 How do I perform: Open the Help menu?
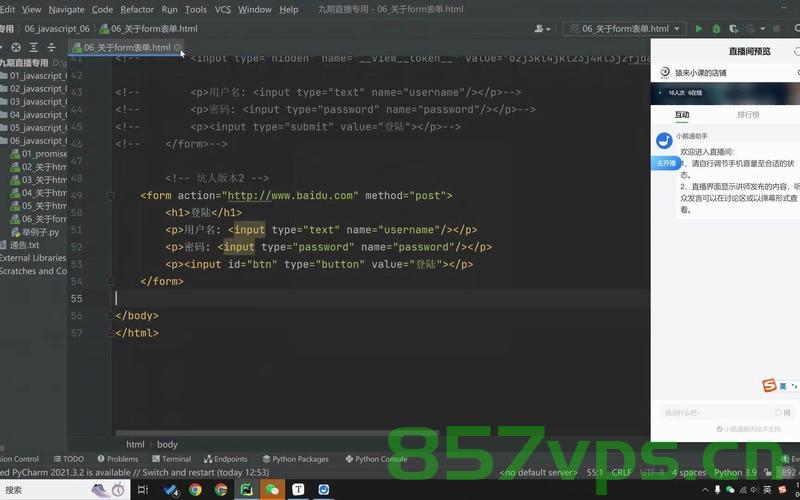pyautogui.click(x=289, y=10)
